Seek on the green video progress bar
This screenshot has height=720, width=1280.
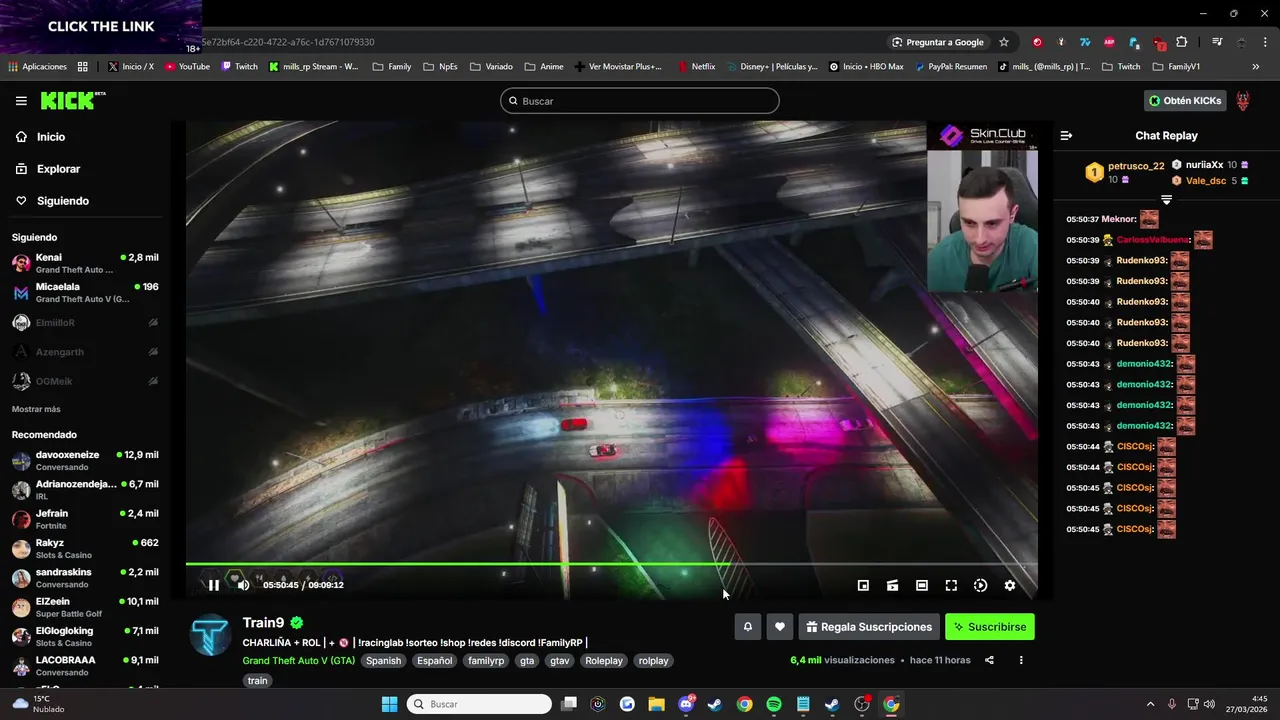(x=611, y=564)
